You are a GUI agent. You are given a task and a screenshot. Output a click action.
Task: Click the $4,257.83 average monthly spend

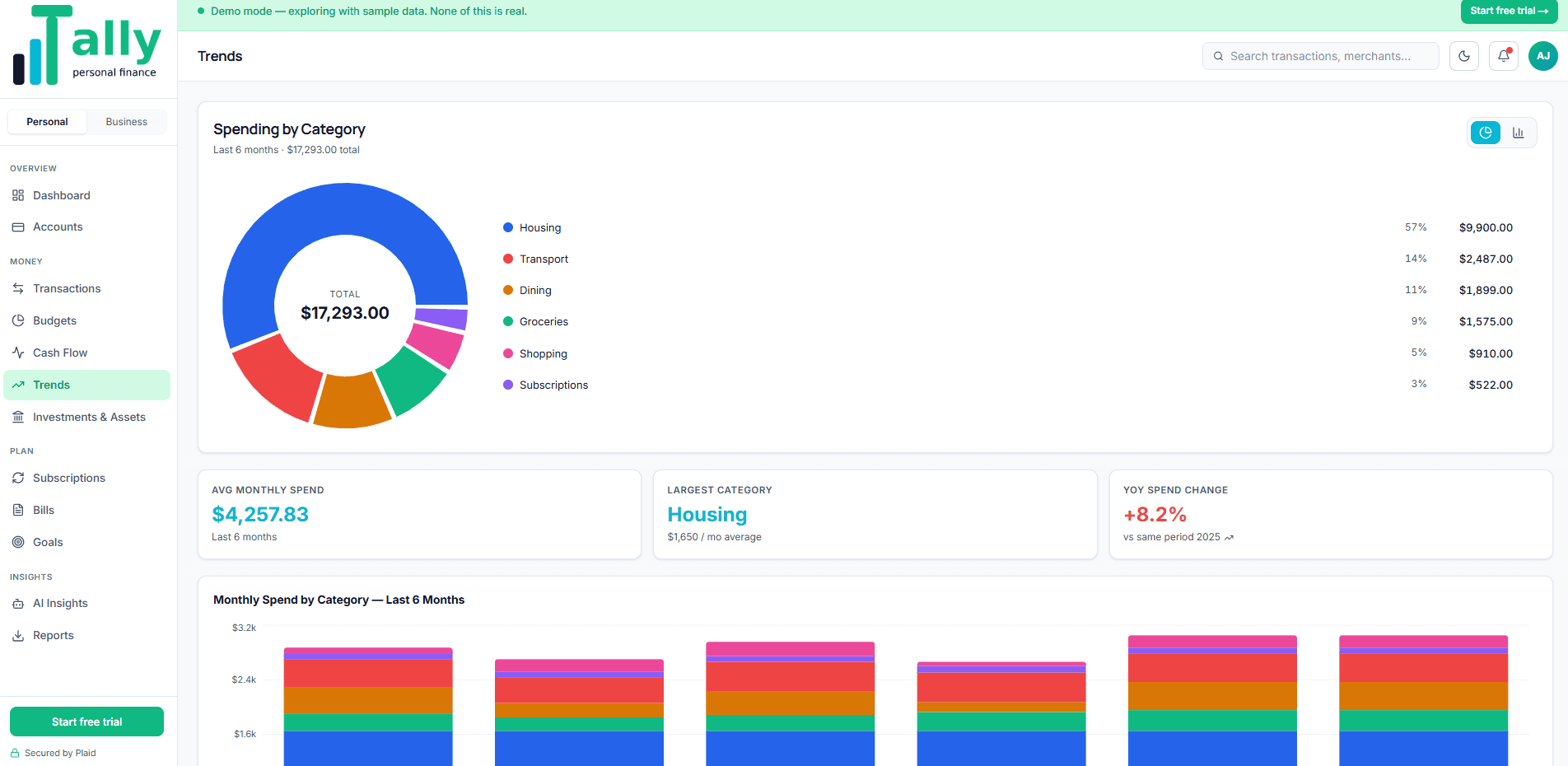click(x=260, y=515)
